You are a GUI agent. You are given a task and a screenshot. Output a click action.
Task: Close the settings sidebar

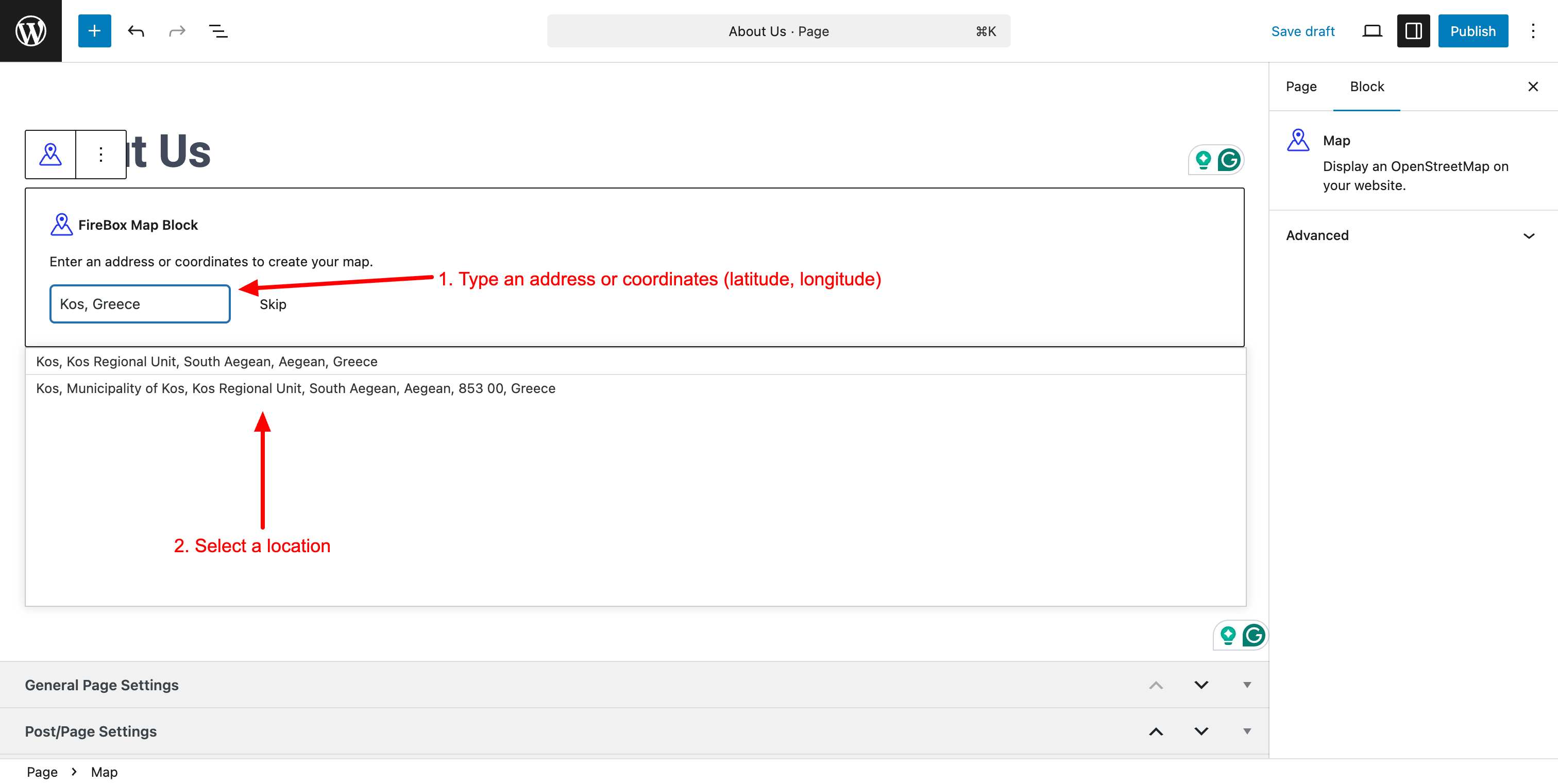click(x=1533, y=87)
